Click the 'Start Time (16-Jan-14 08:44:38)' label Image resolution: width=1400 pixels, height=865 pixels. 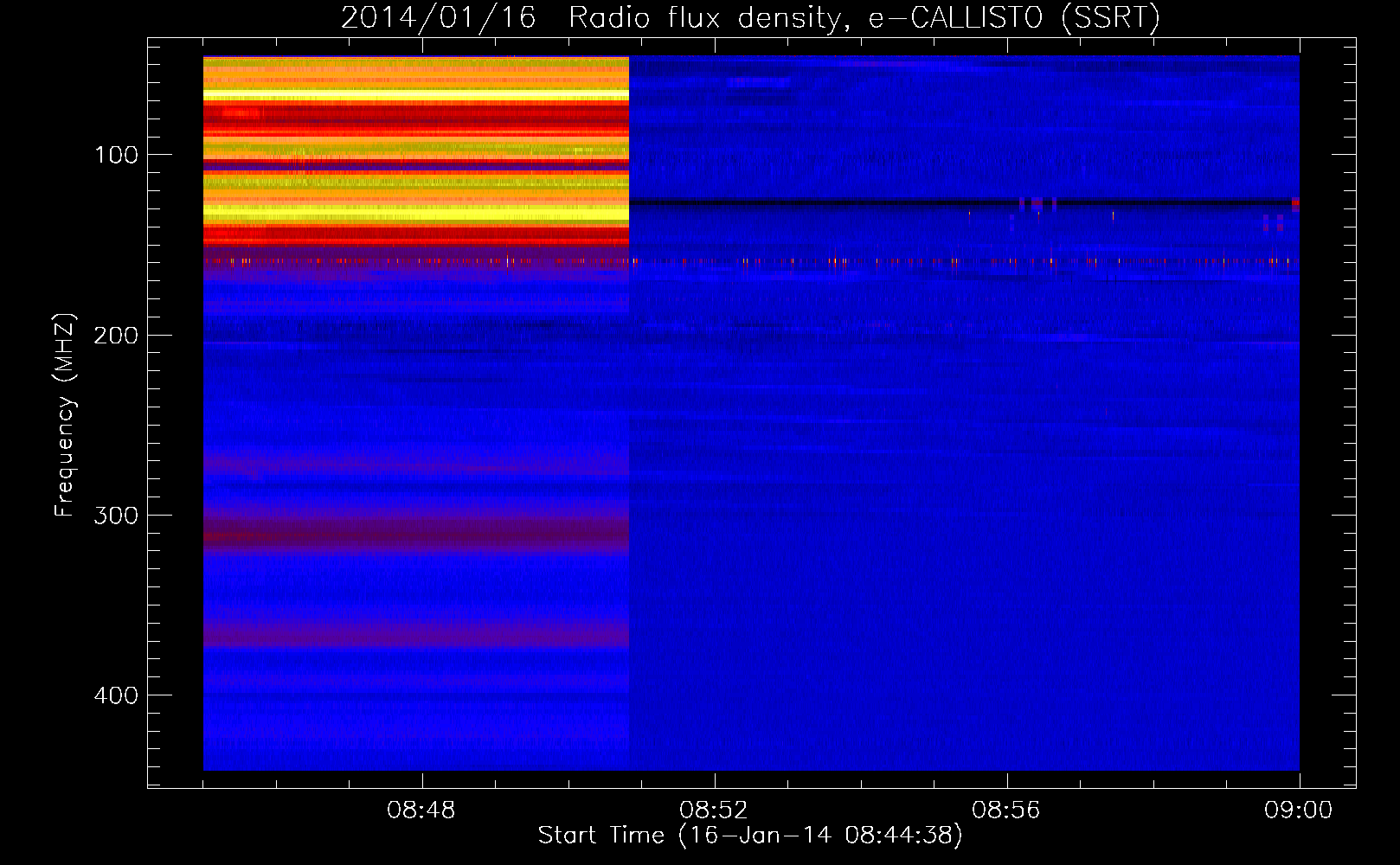point(750,836)
